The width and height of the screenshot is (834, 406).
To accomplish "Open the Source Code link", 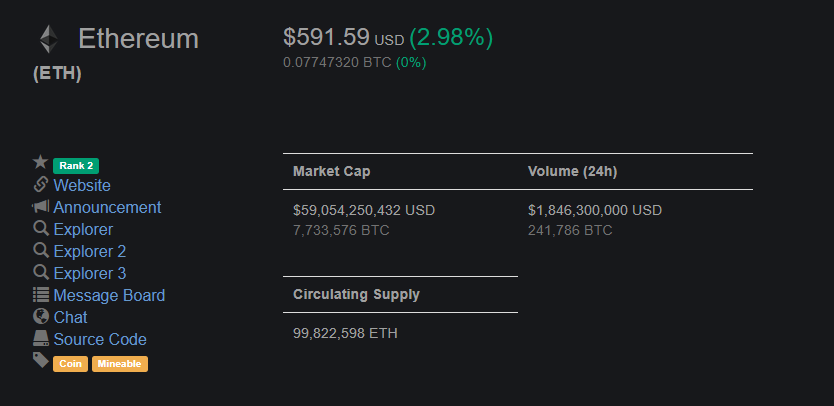I will pyautogui.click(x=100, y=339).
